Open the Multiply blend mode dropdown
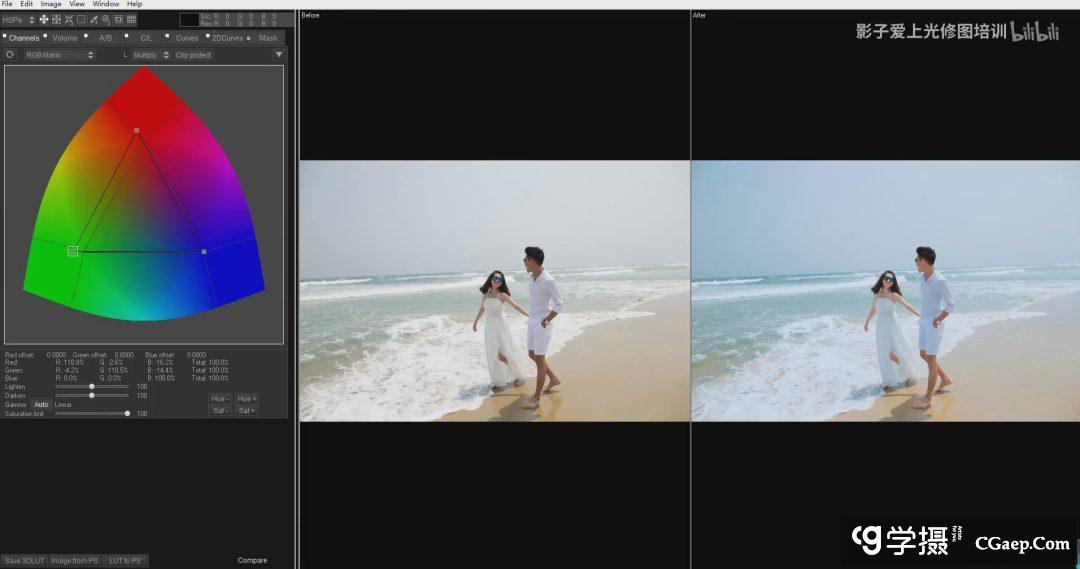Image resolution: width=1080 pixels, height=569 pixels. tap(151, 55)
